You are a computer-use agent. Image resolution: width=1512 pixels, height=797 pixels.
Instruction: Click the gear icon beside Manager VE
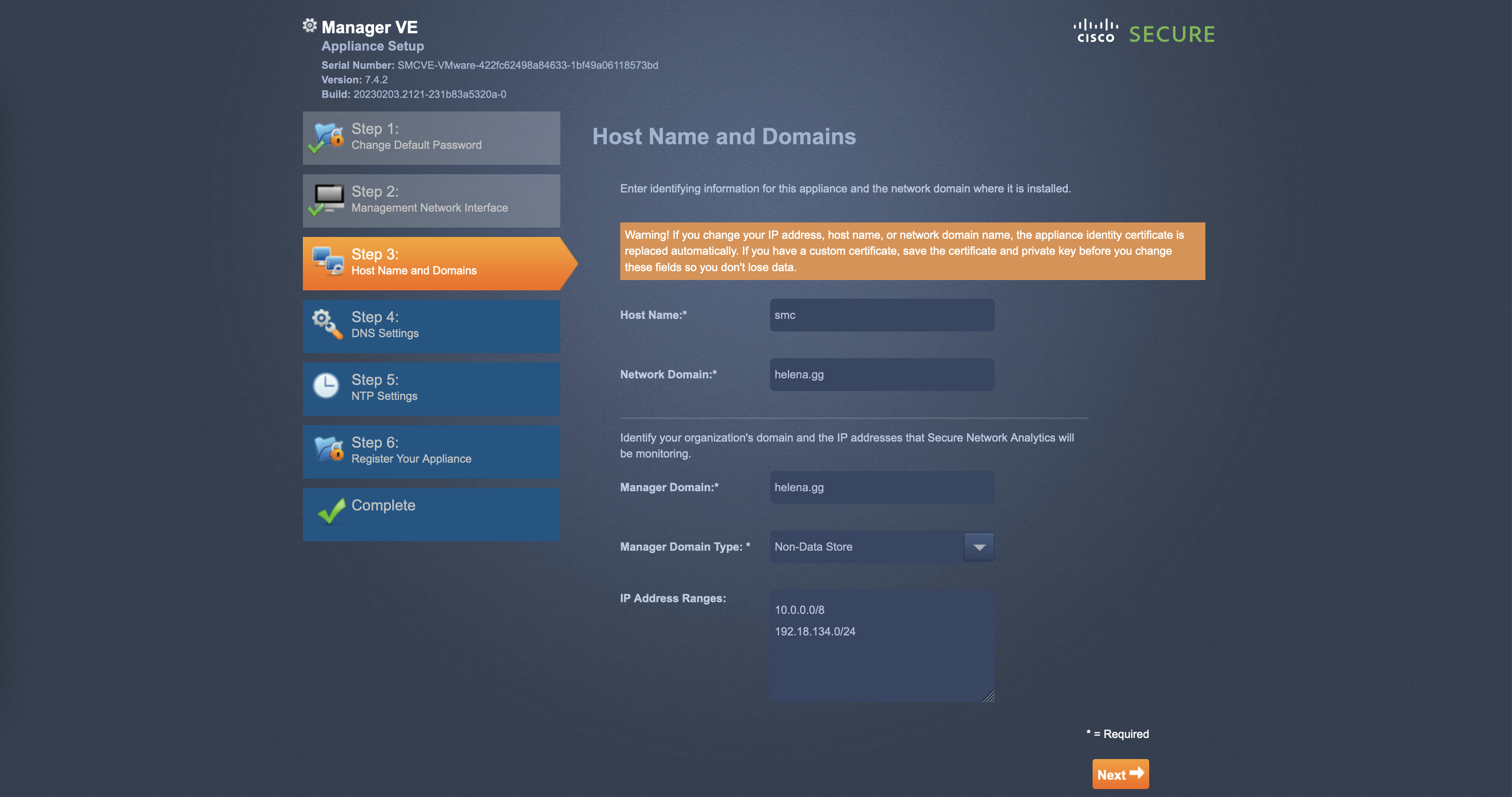coord(309,25)
